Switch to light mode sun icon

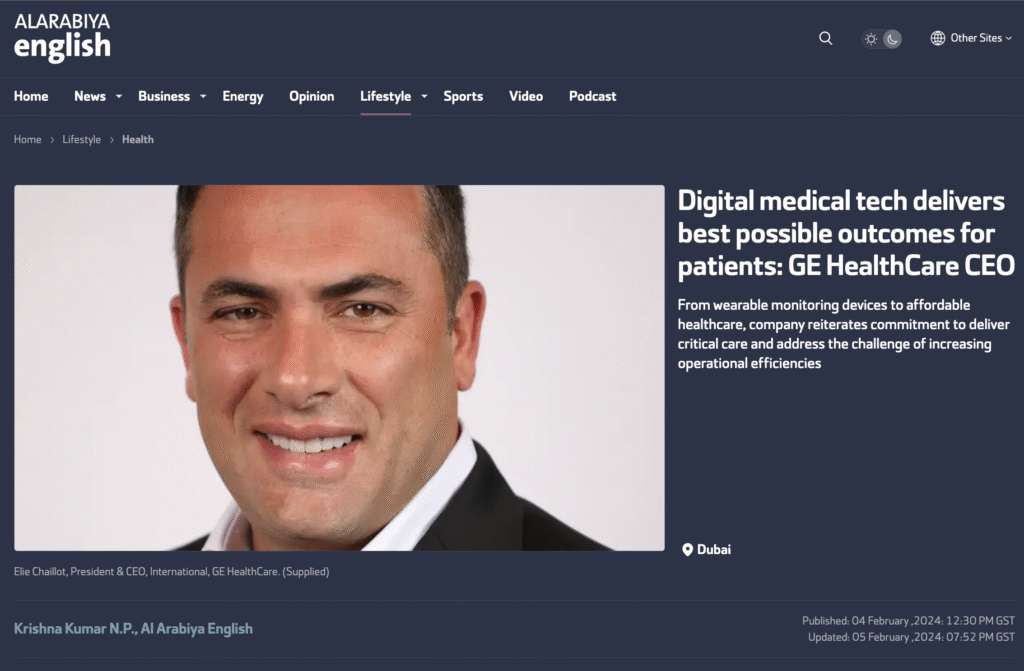(x=871, y=39)
